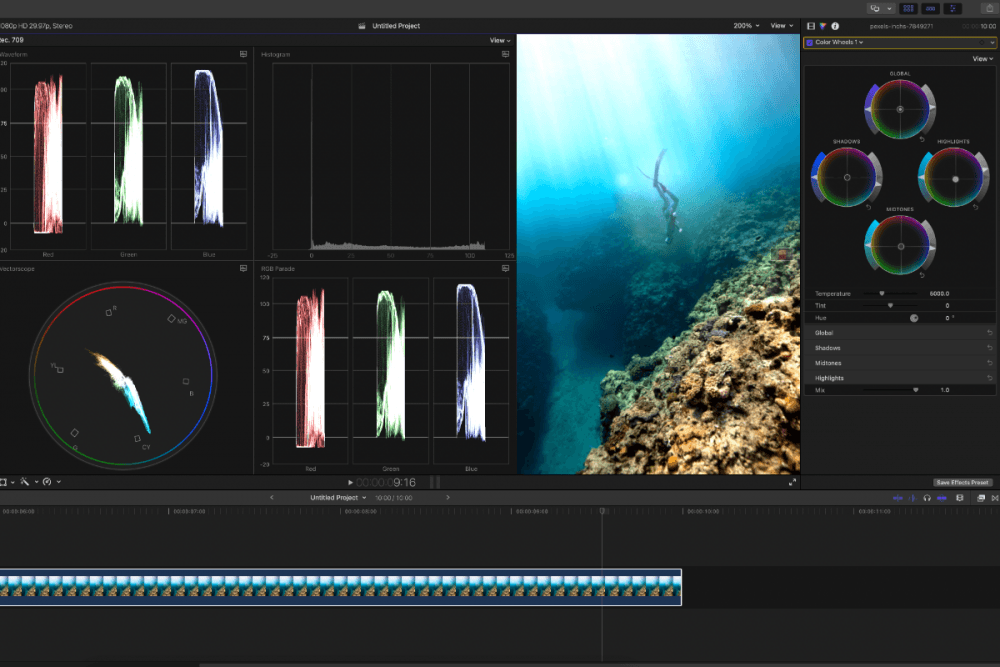Reset the Shadows color wheel
Screen dimensions: 1000x667
pos(868,207)
